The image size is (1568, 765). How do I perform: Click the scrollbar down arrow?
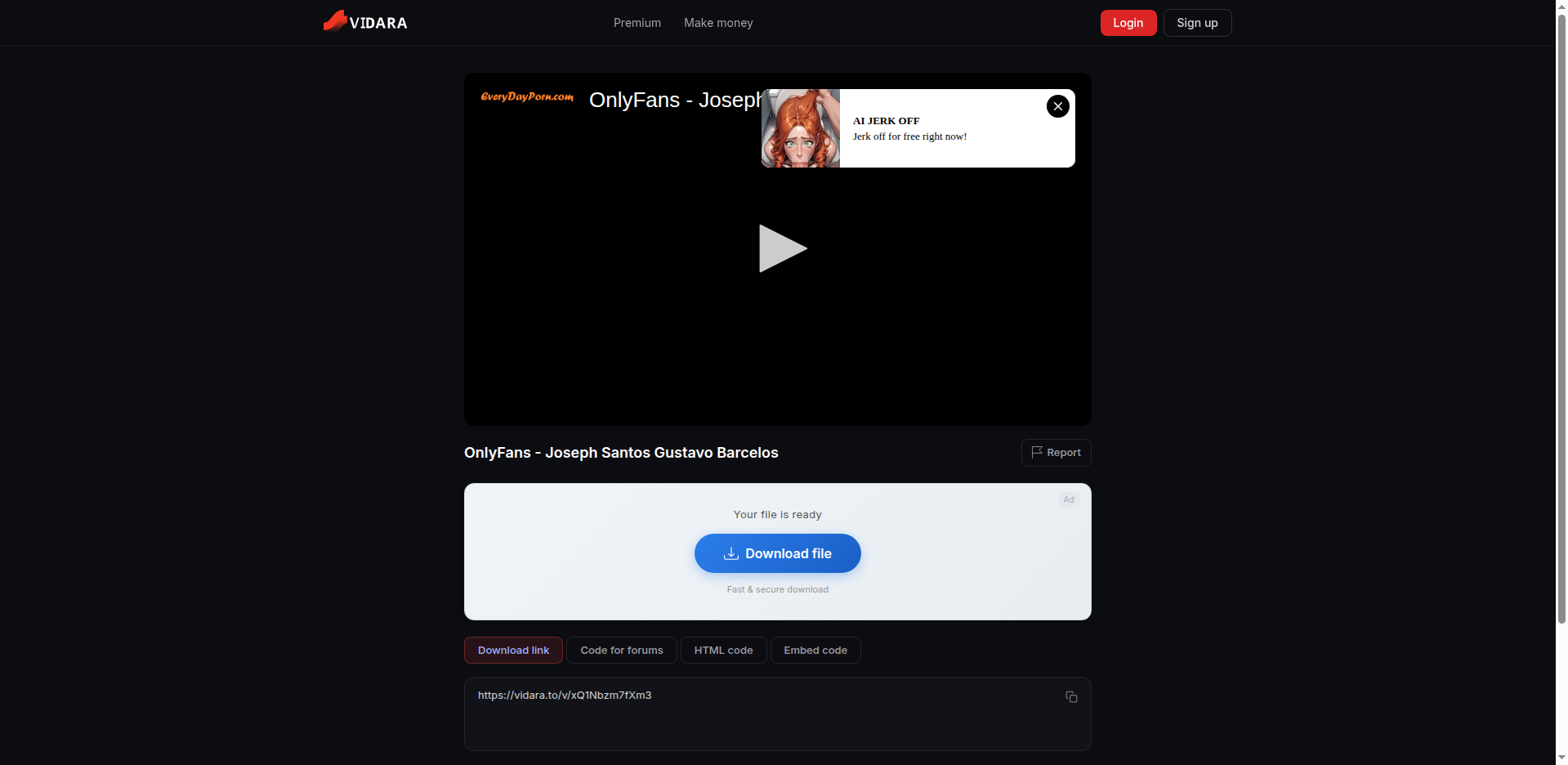pos(1561,758)
